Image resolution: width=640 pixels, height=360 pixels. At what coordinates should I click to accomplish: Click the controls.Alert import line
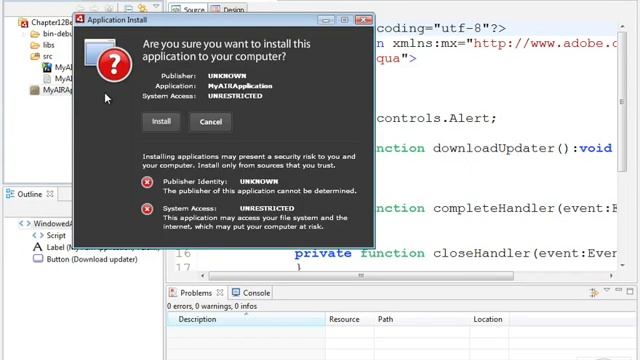tap(436, 118)
